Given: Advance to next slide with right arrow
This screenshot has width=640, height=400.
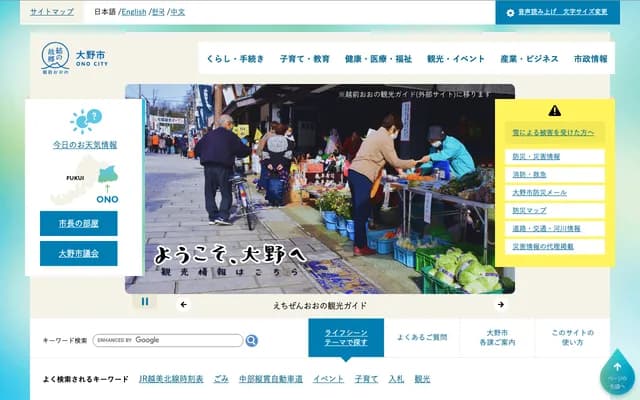Looking at the screenshot, I should [x=500, y=304].
